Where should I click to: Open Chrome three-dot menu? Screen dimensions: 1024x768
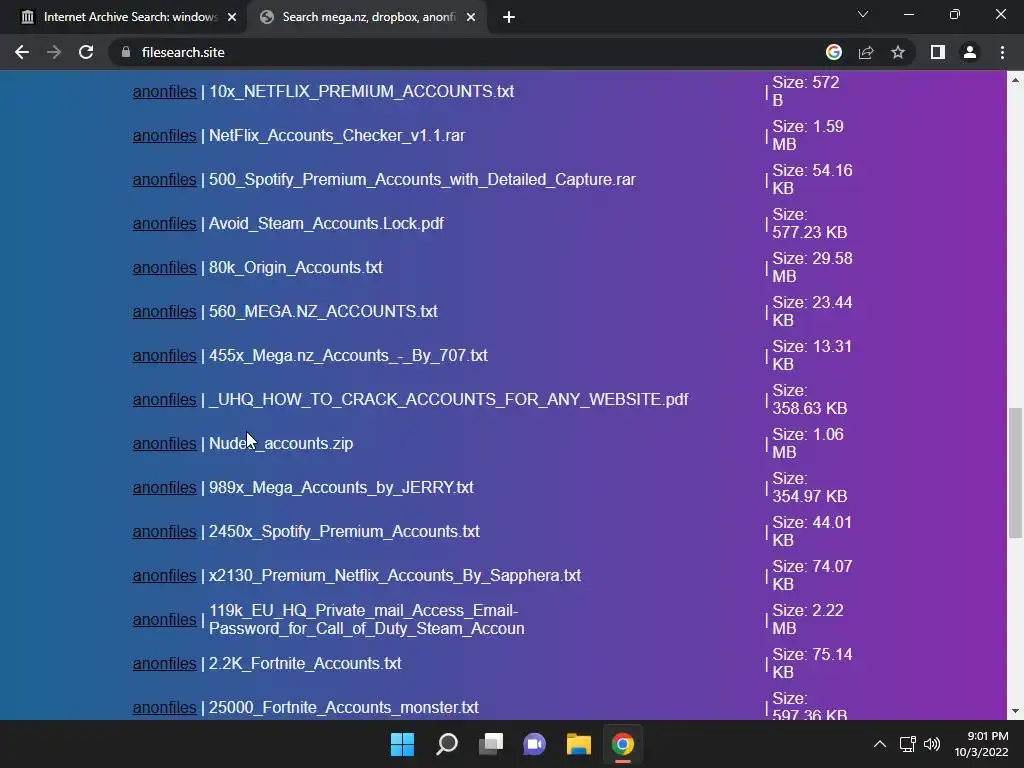[x=1002, y=52]
